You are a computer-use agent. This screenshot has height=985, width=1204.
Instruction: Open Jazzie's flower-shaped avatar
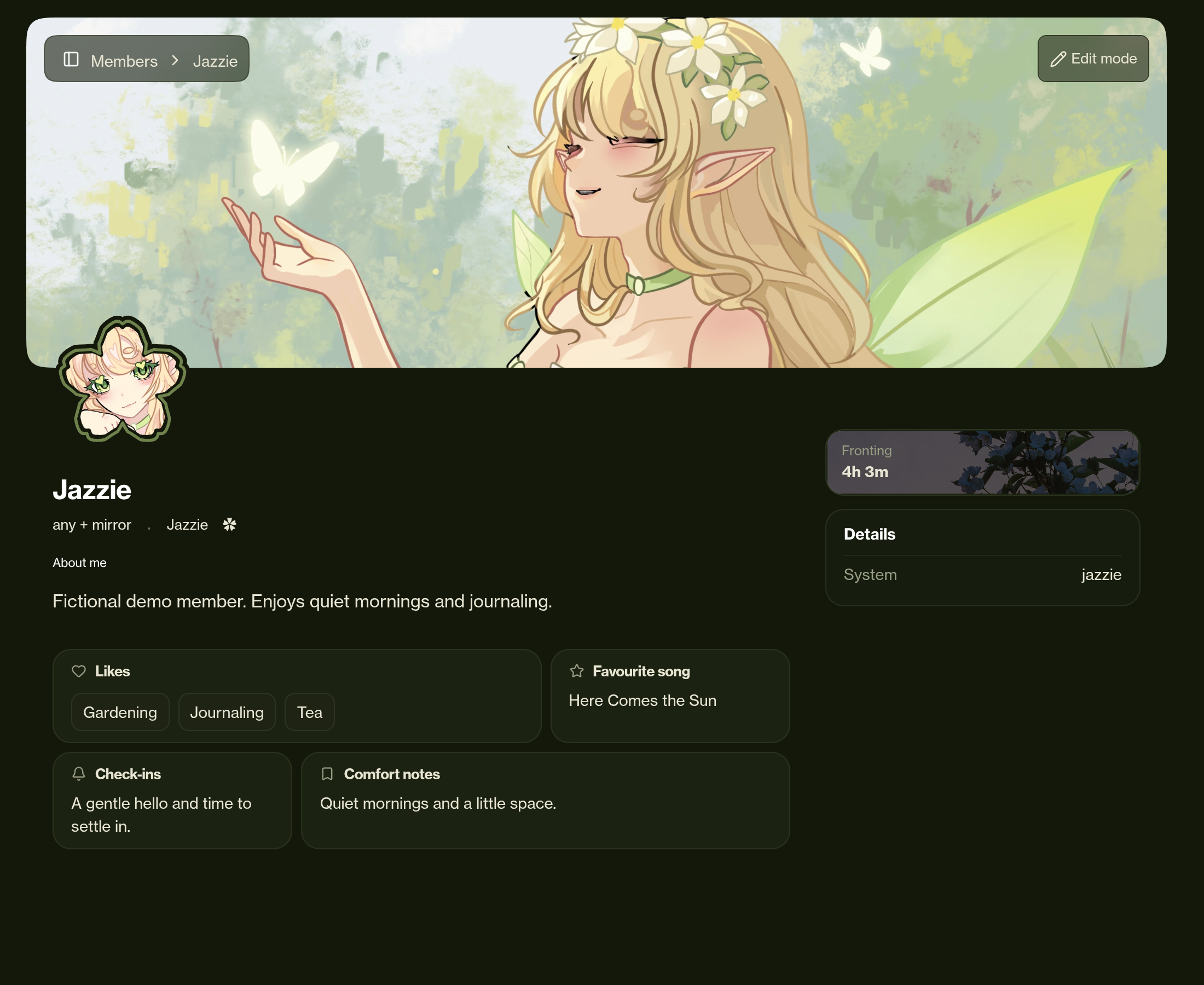123,379
